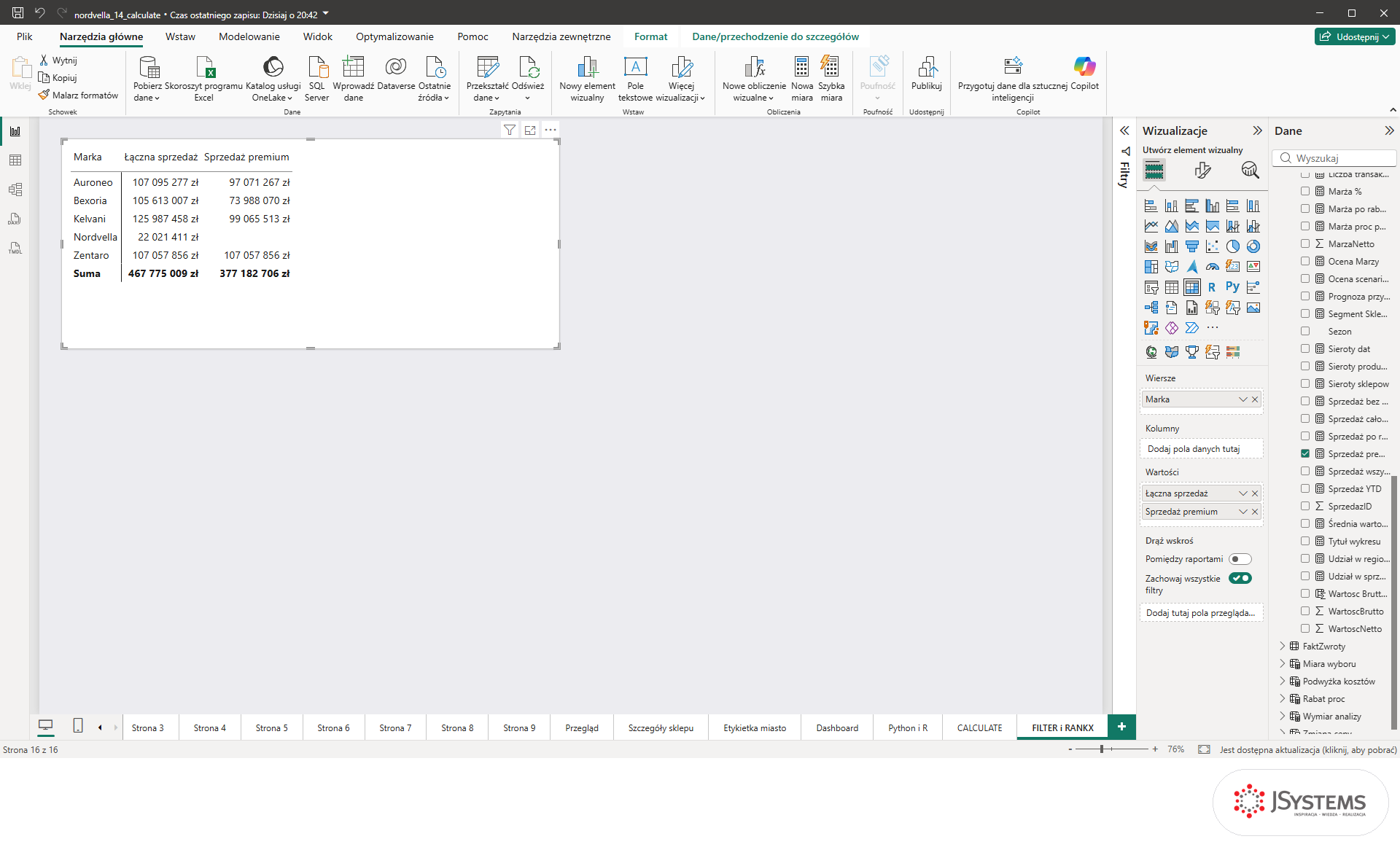This screenshot has width=1400, height=847.
Task: Select the Python visual icon
Action: point(1232,287)
